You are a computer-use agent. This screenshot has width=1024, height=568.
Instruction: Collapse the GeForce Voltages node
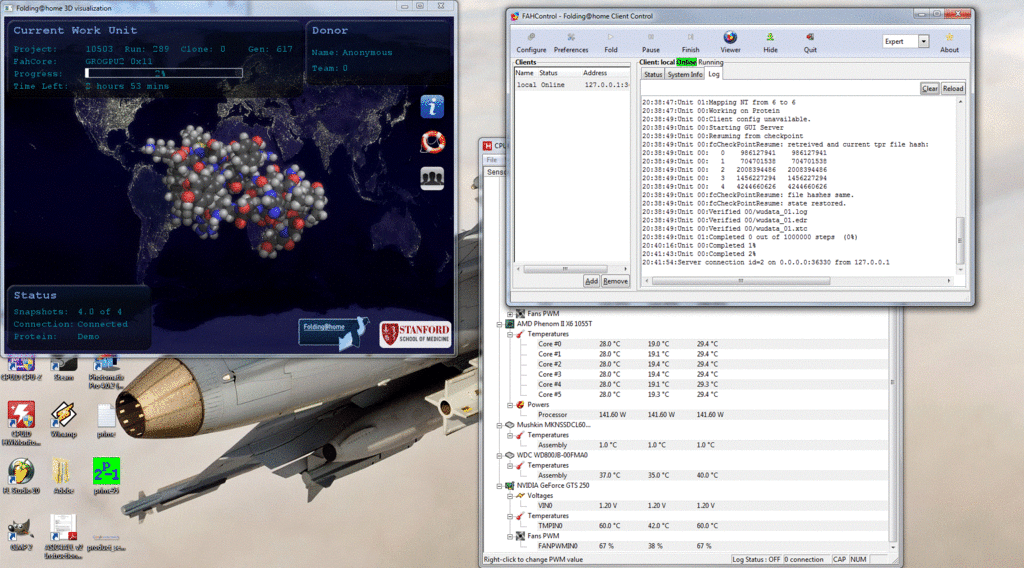click(510, 496)
